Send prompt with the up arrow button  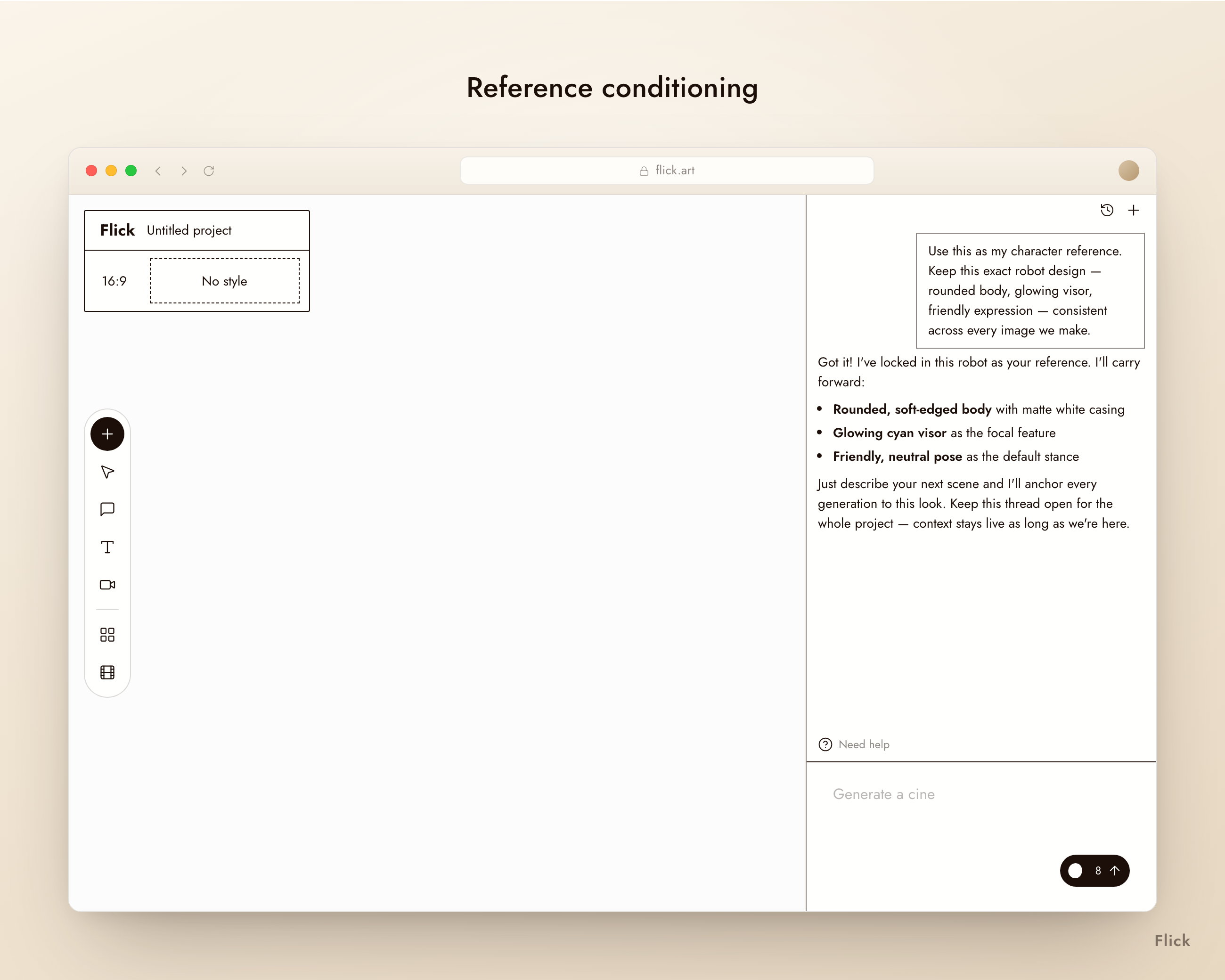click(1115, 871)
